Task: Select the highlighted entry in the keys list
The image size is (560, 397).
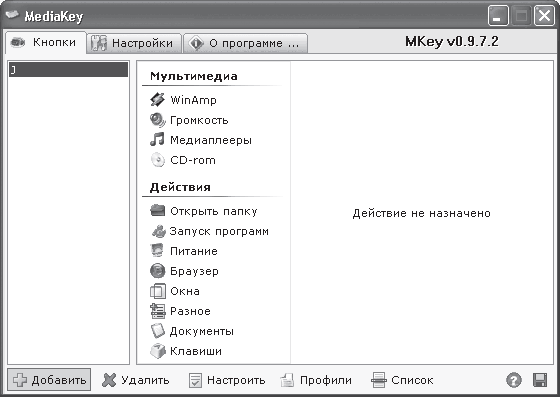Action: point(68,69)
